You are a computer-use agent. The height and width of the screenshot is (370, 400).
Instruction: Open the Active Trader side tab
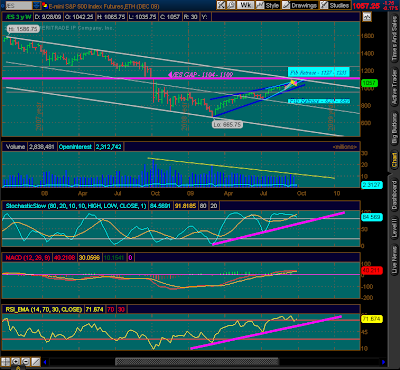click(x=394, y=86)
